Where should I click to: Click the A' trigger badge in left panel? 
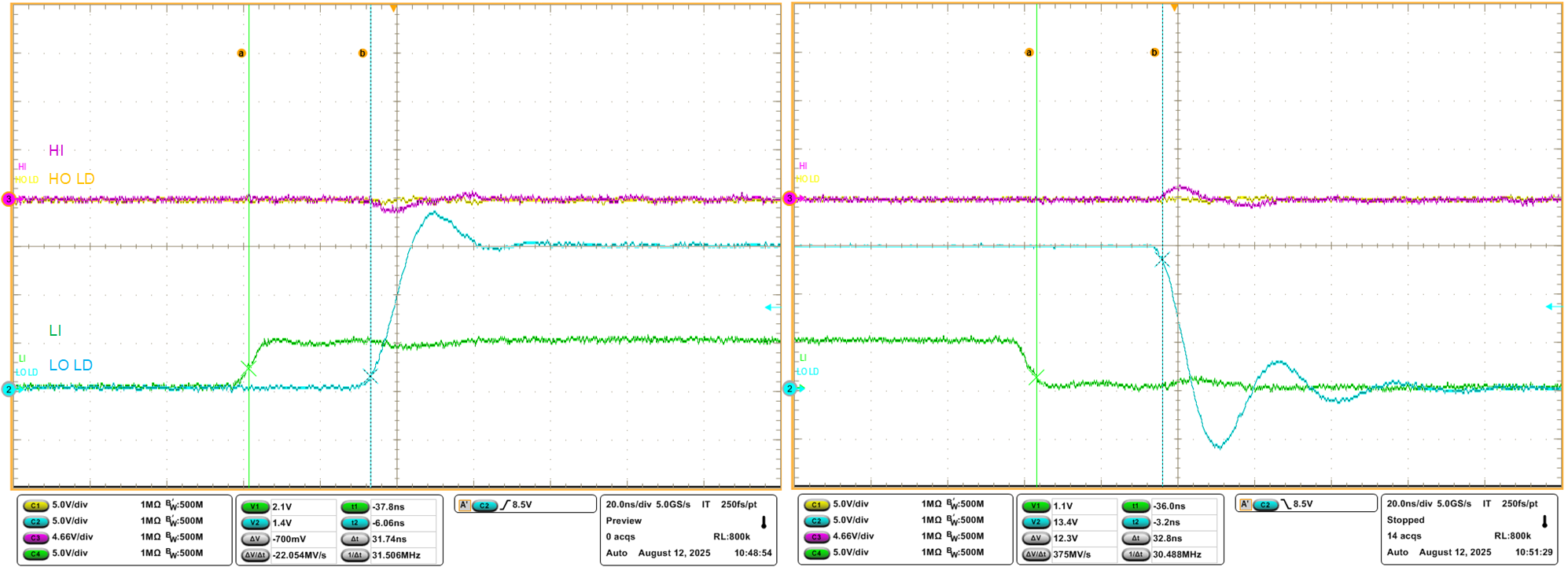point(464,505)
